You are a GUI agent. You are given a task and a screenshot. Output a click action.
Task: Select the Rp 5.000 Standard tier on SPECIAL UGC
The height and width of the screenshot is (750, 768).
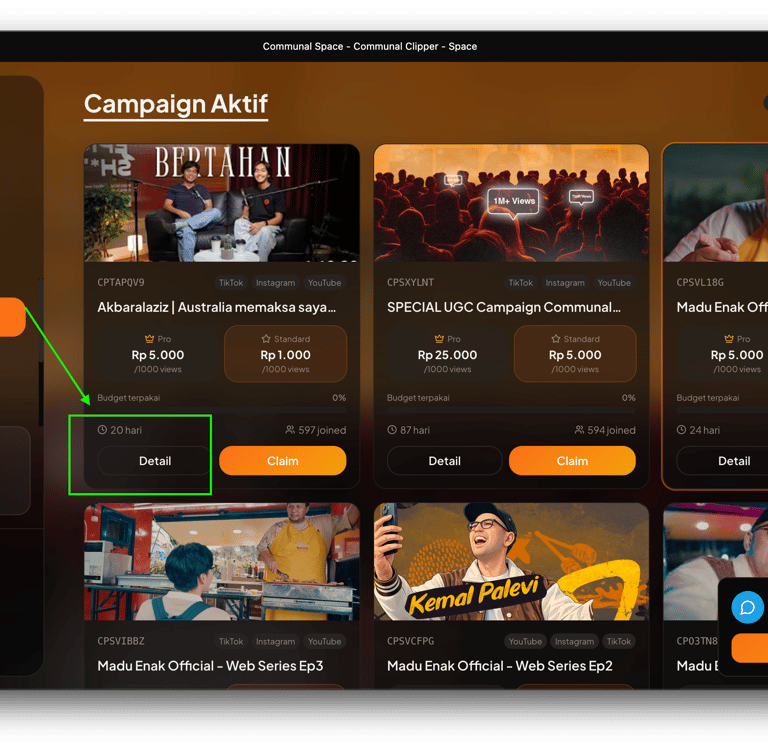[x=575, y=354]
